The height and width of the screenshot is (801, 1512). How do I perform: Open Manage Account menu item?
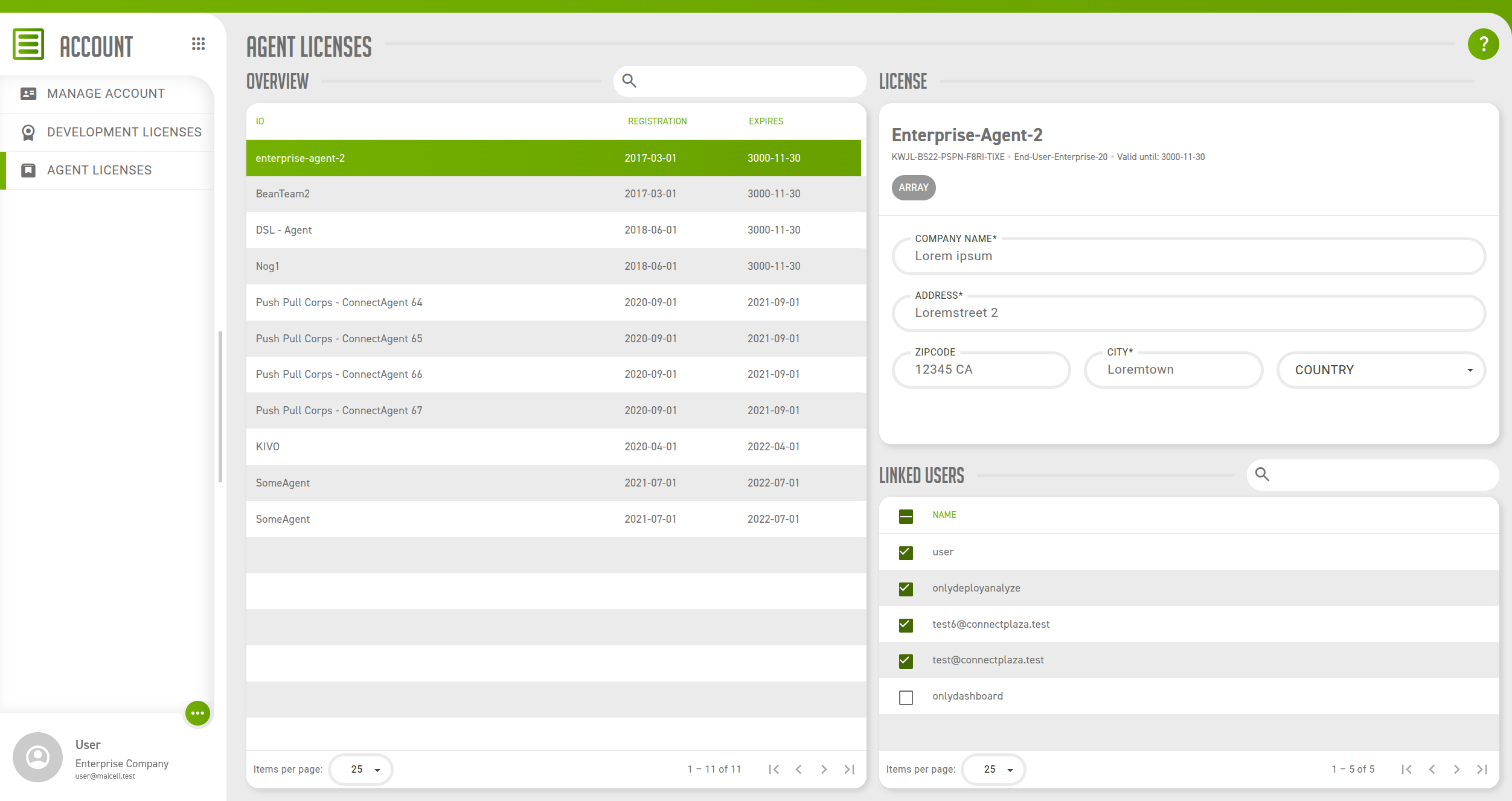click(x=107, y=94)
